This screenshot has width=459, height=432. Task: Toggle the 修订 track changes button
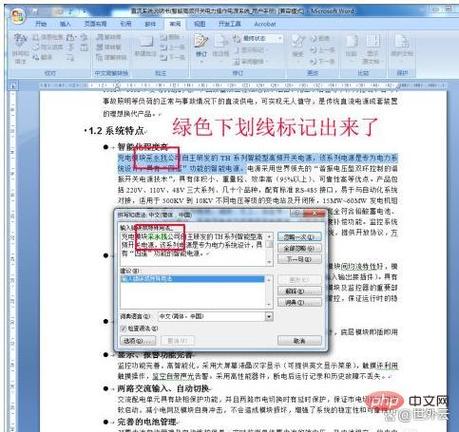(x=201, y=47)
